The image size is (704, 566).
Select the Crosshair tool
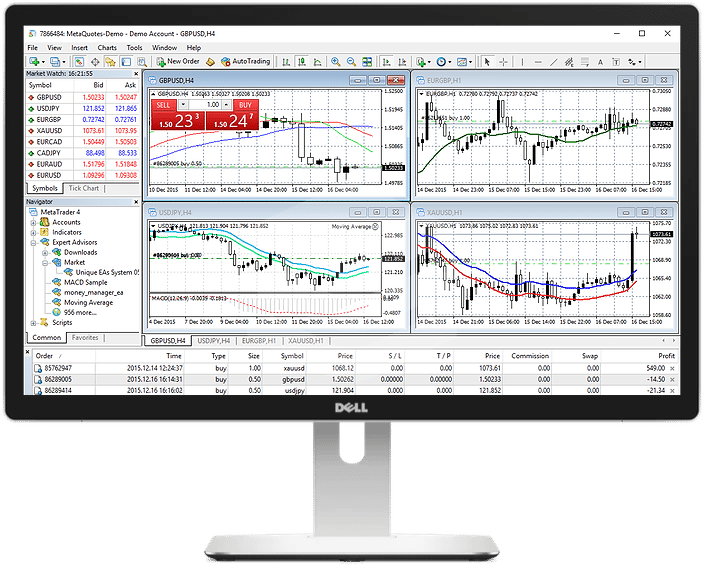[503, 61]
